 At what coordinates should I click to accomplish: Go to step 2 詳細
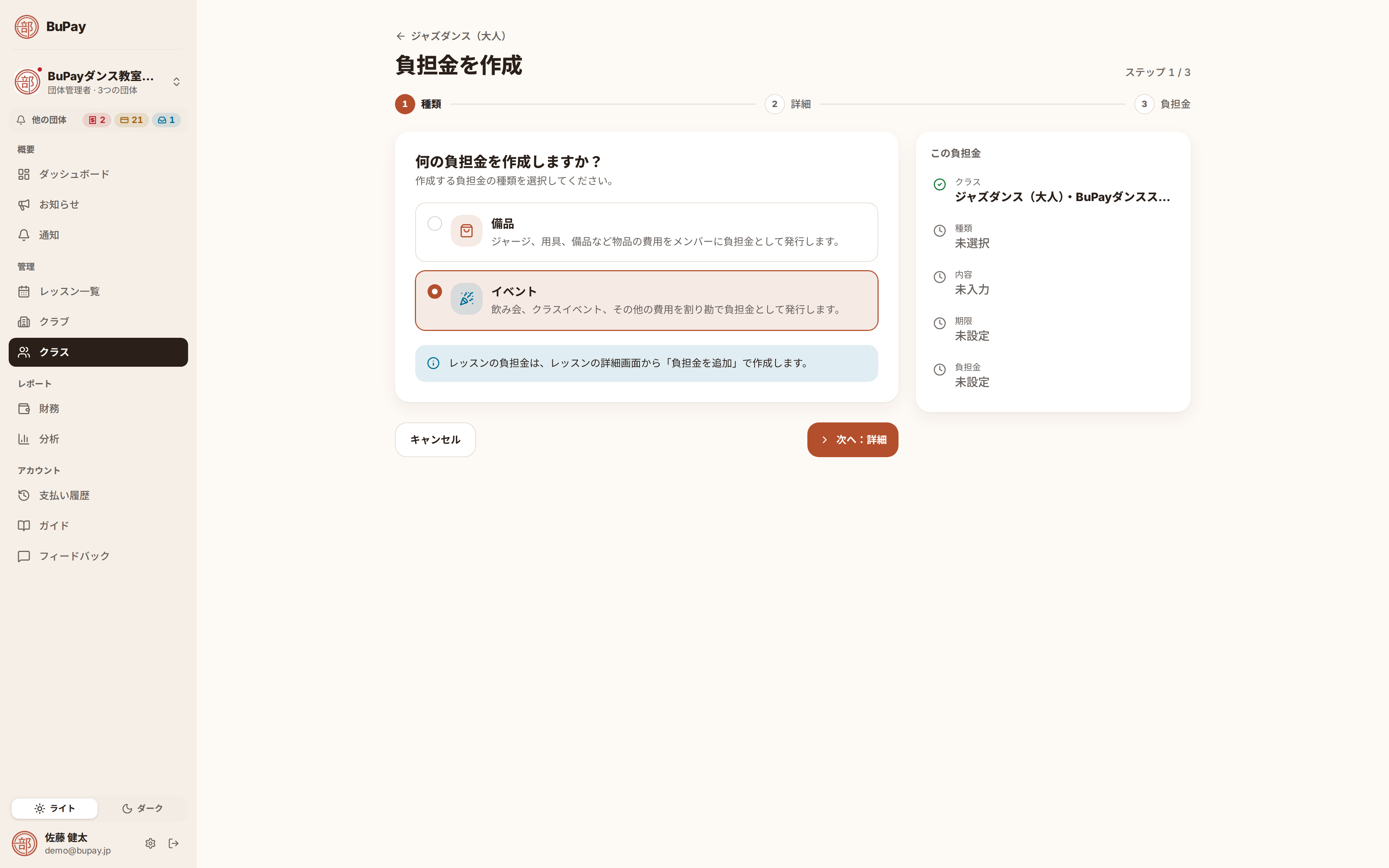tap(787, 105)
